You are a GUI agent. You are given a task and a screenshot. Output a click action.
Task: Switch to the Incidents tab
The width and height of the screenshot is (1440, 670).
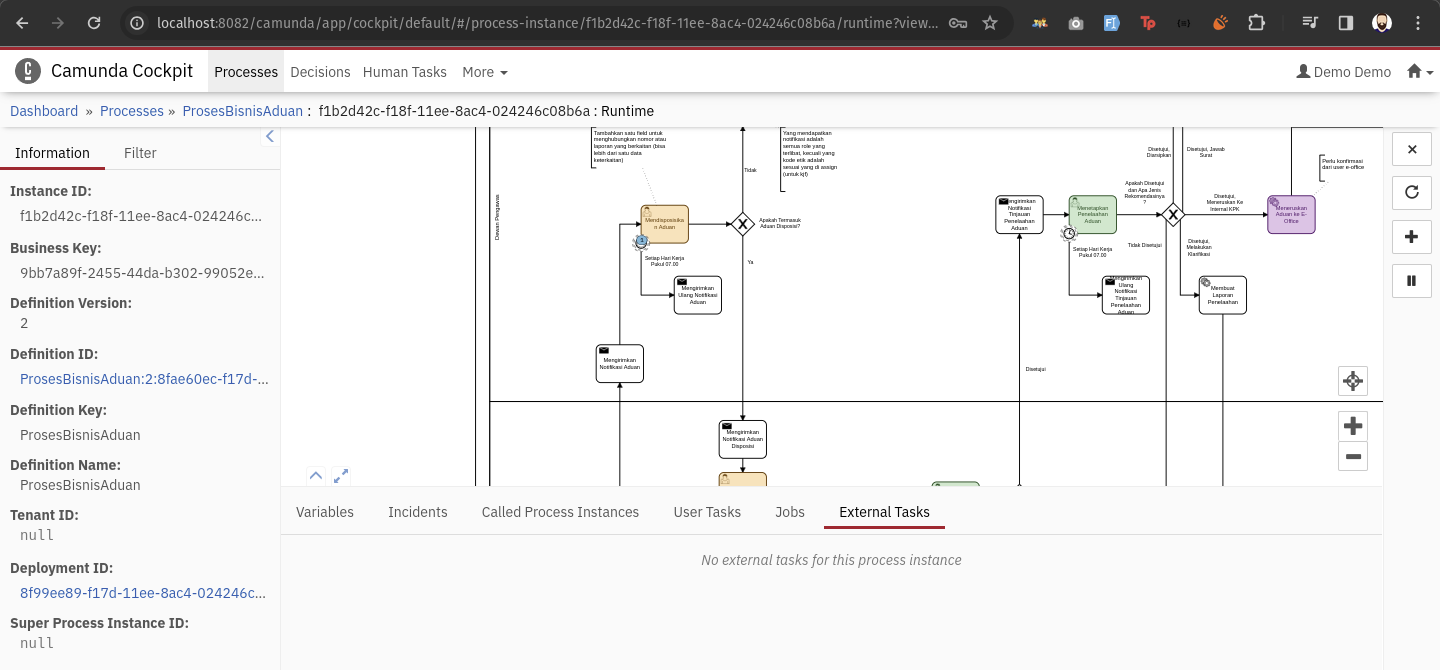pos(417,512)
